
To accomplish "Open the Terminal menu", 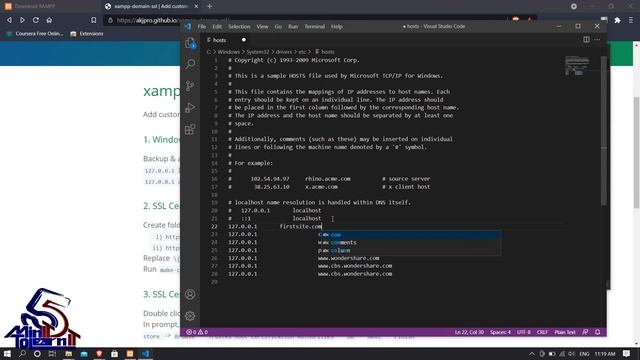I will coord(315,27).
